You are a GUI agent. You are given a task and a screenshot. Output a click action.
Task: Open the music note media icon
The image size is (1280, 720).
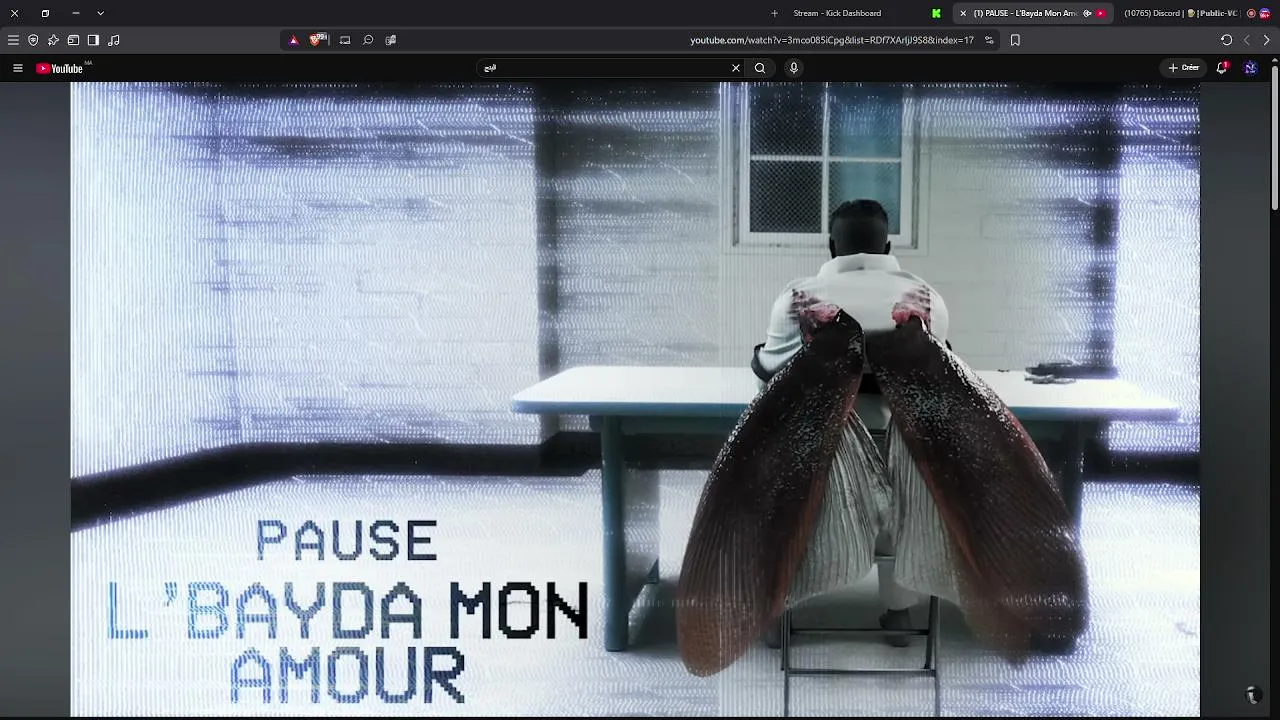(x=113, y=40)
